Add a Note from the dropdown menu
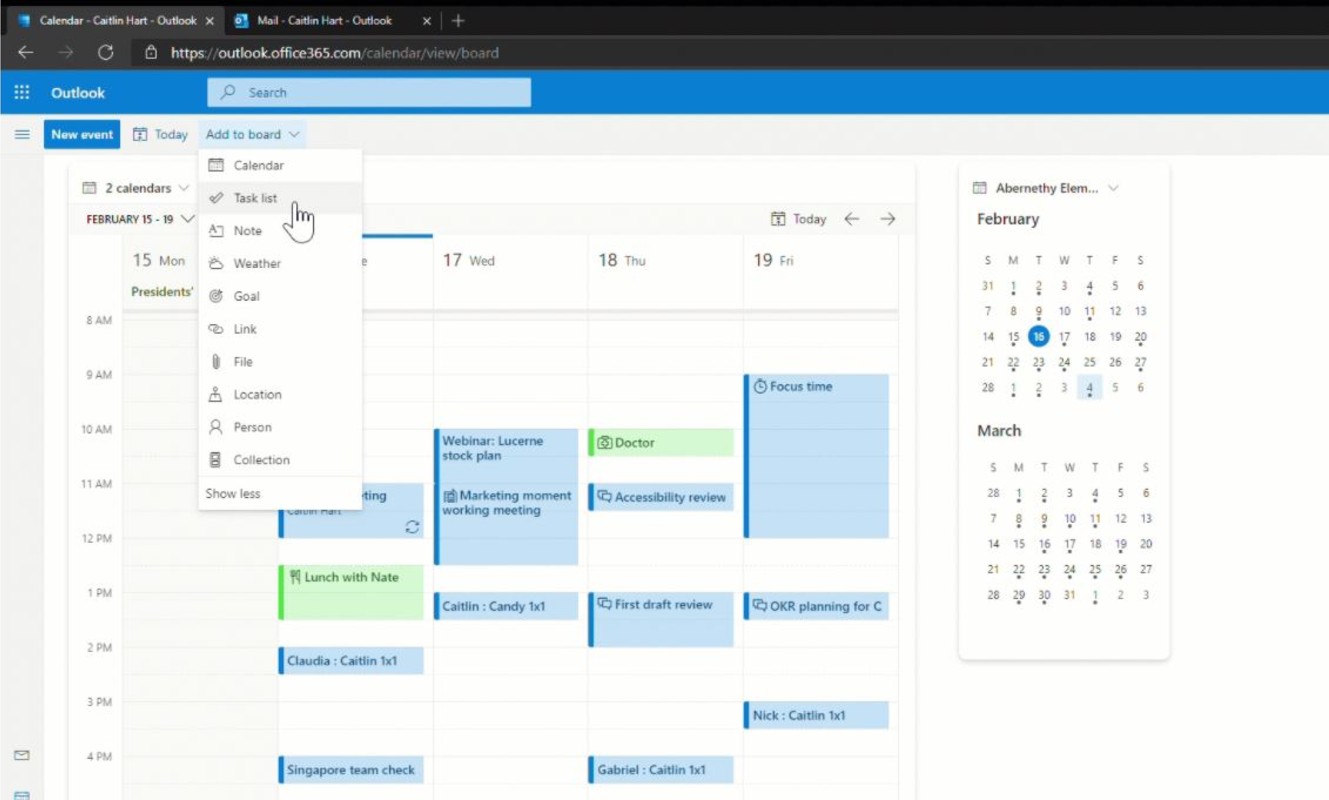Screen dimensions: 1329x800 coord(247,231)
